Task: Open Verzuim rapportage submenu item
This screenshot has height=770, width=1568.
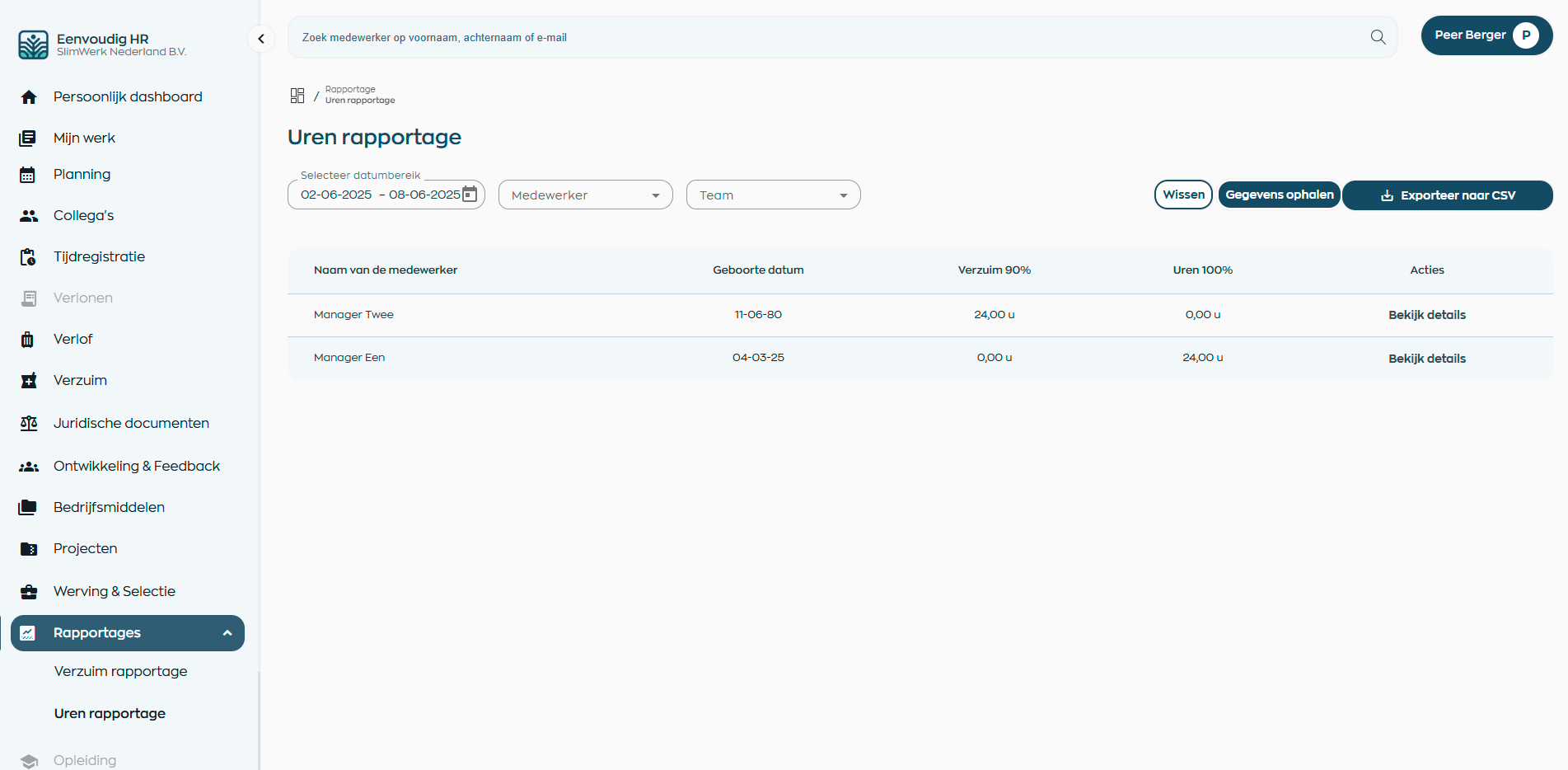Action: coord(120,671)
